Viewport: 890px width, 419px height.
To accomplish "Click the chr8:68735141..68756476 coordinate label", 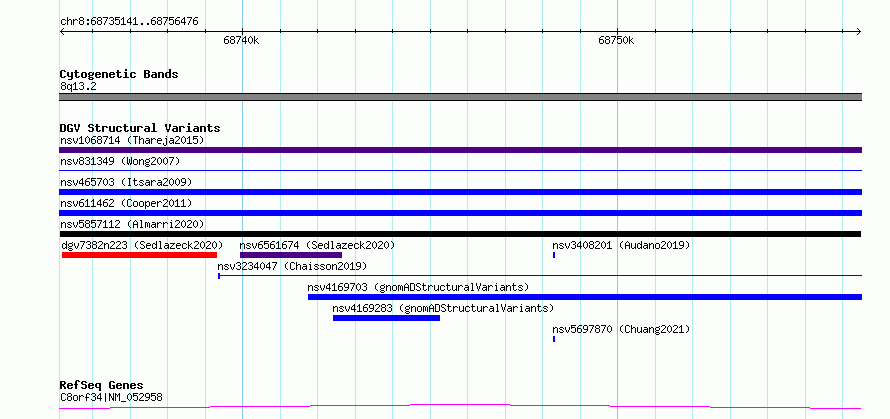I will pyautogui.click(x=129, y=22).
